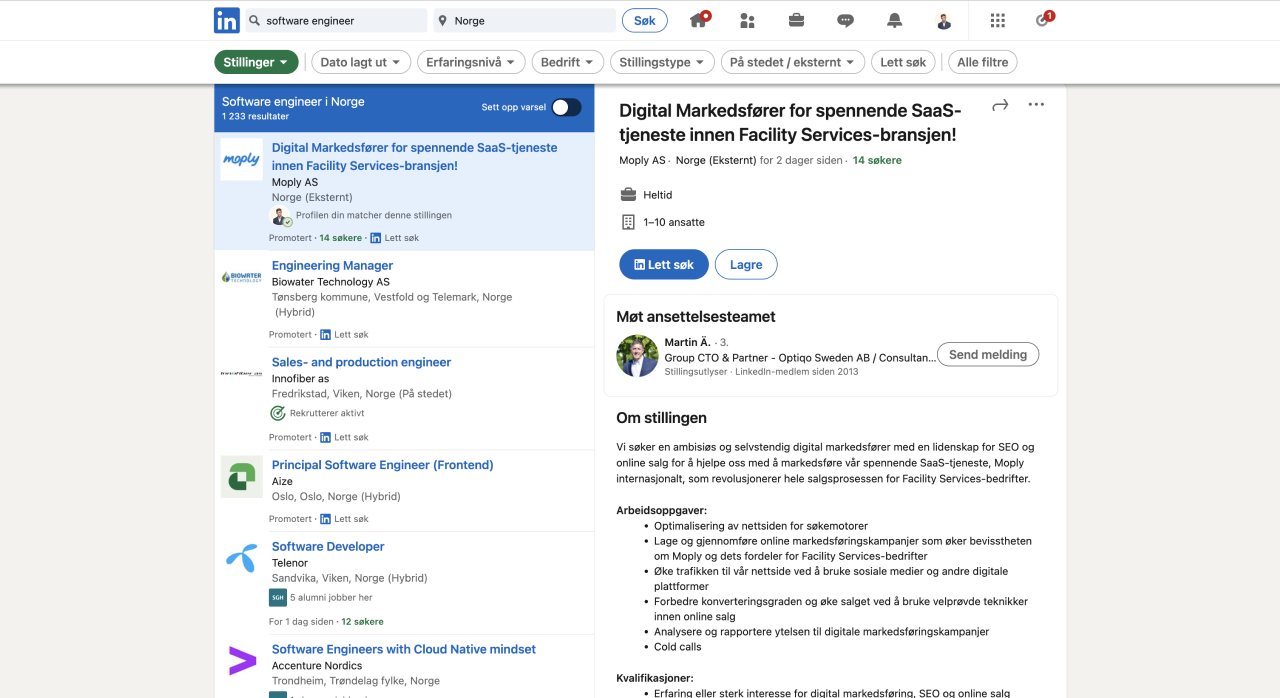Click the search magnifier icon

255,20
